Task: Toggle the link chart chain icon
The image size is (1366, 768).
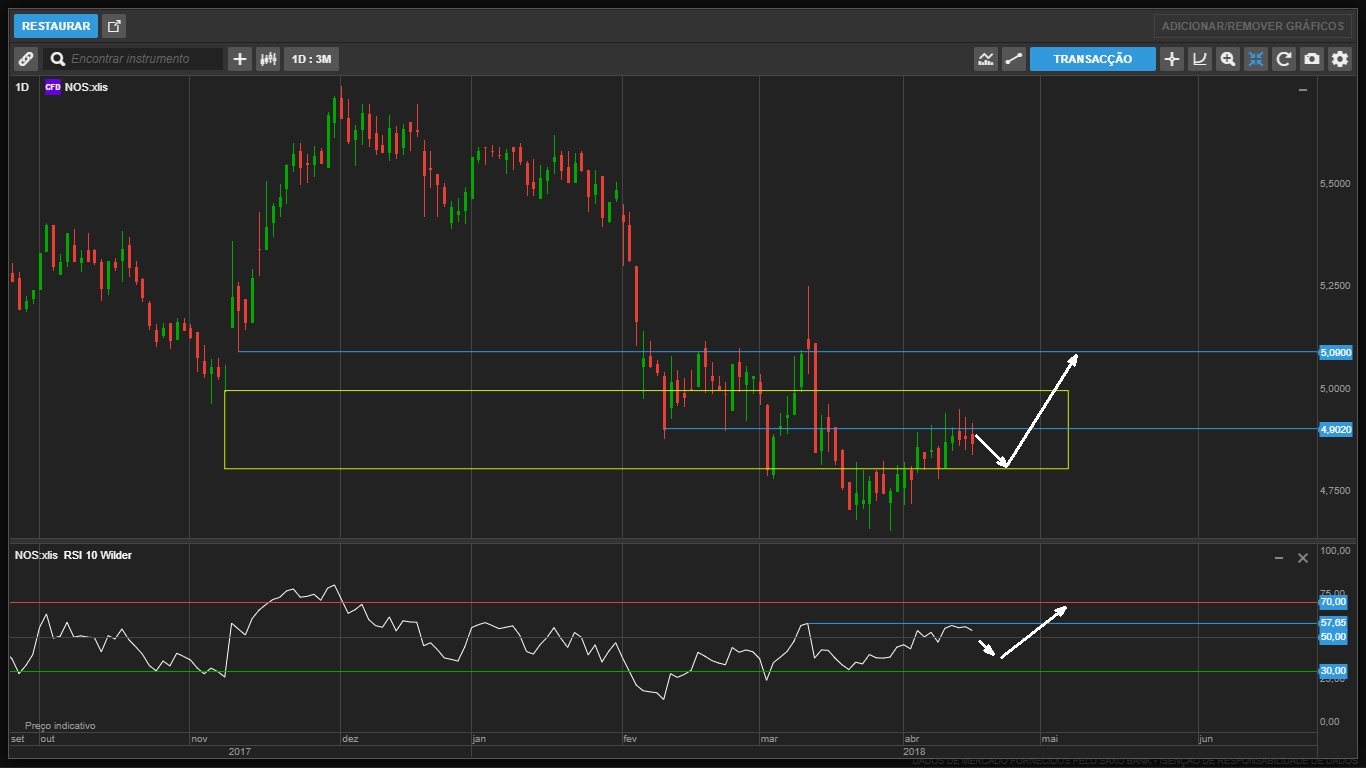Action: (x=26, y=59)
